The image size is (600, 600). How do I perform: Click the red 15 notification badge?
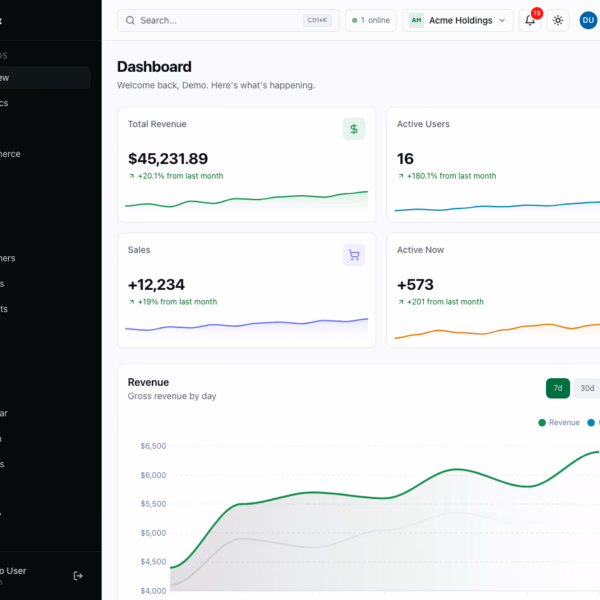click(x=537, y=13)
